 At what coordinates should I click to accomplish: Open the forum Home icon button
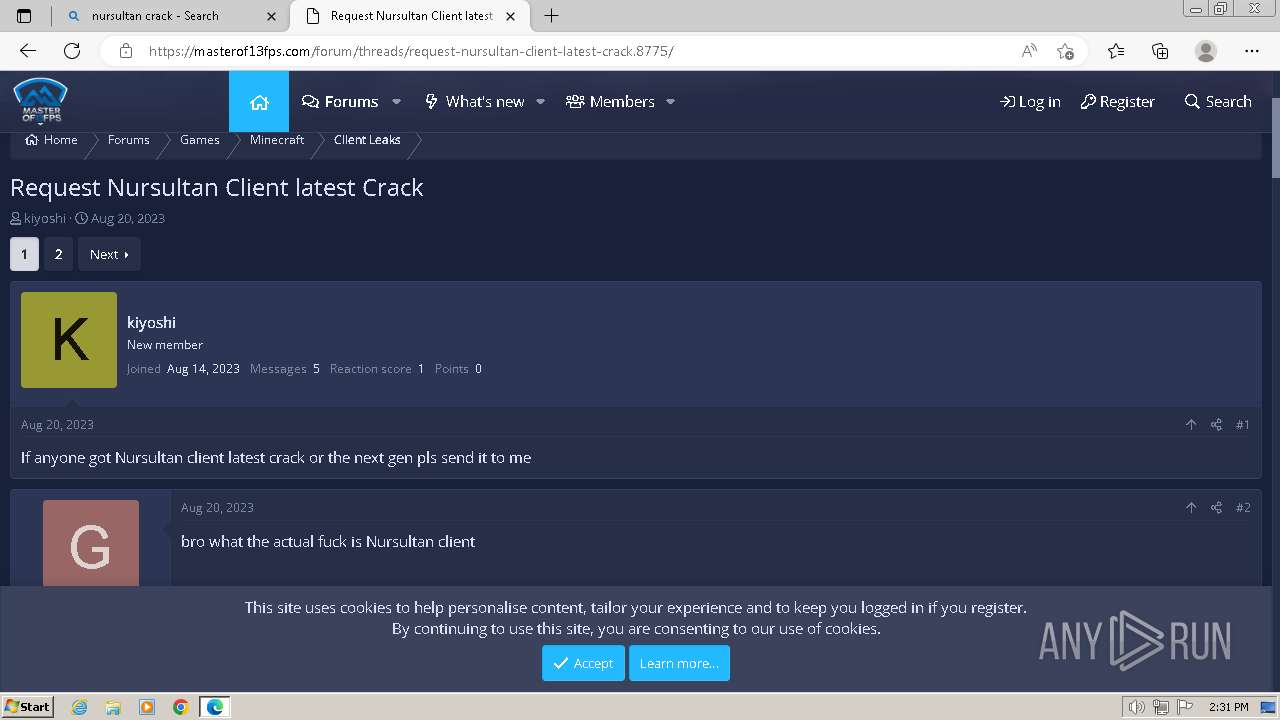pos(259,102)
